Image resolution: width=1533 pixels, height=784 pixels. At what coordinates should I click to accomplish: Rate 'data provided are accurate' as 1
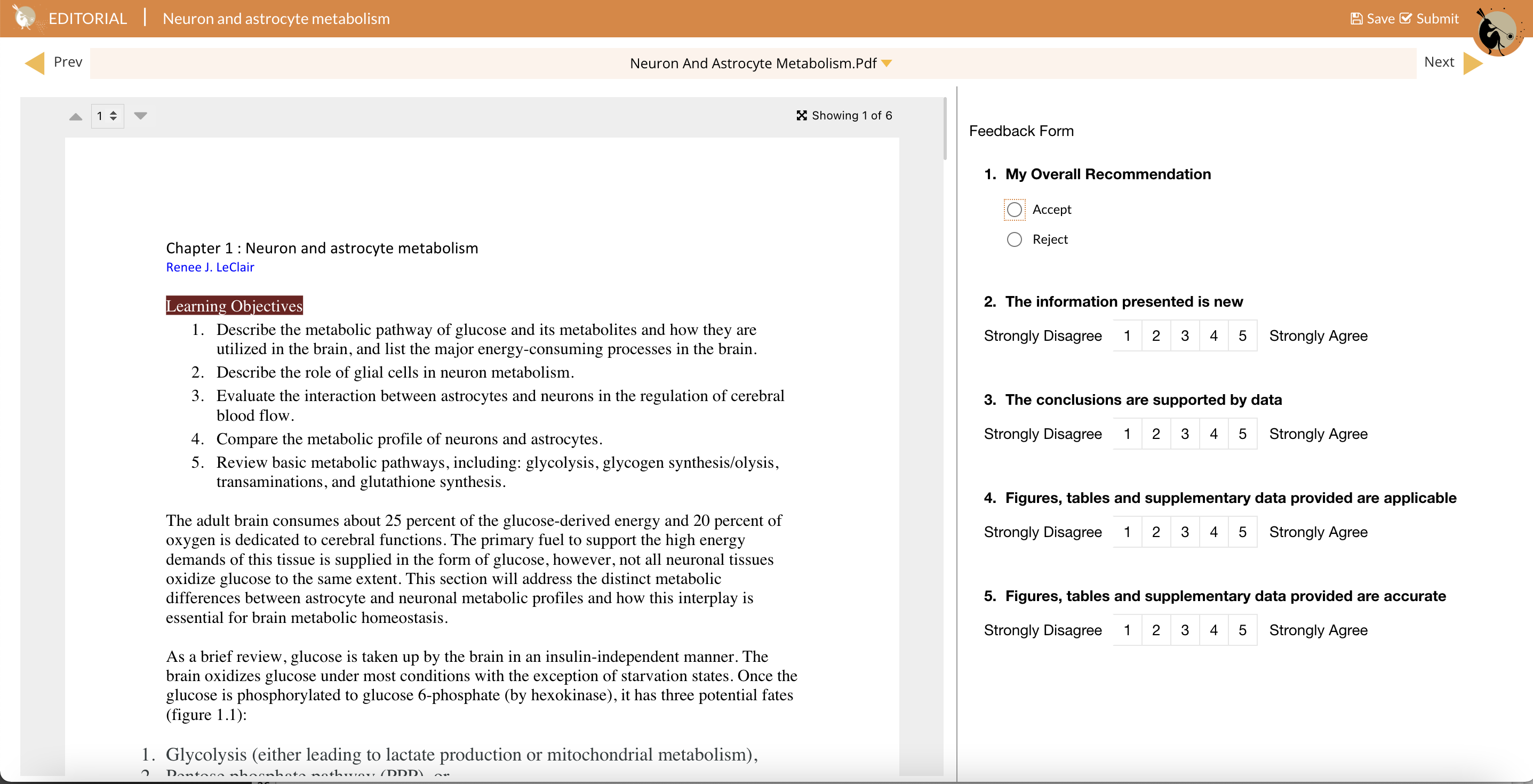point(1127,630)
